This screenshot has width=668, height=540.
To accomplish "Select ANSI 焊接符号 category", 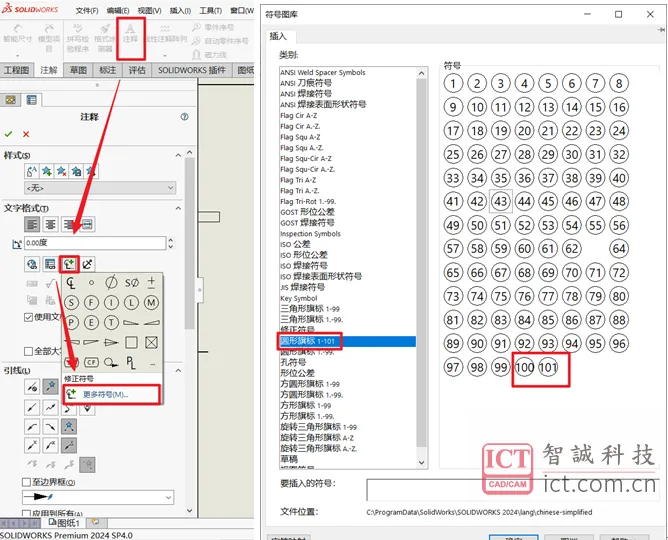I will coord(306,94).
